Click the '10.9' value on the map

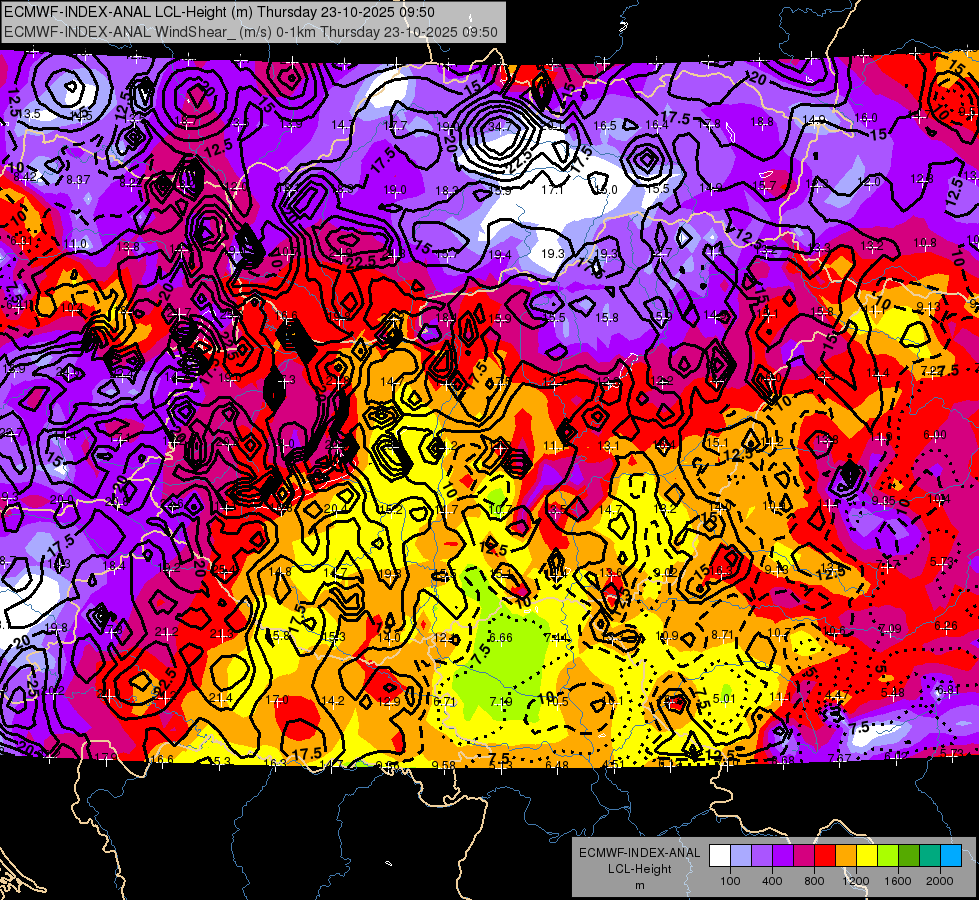coord(667,636)
